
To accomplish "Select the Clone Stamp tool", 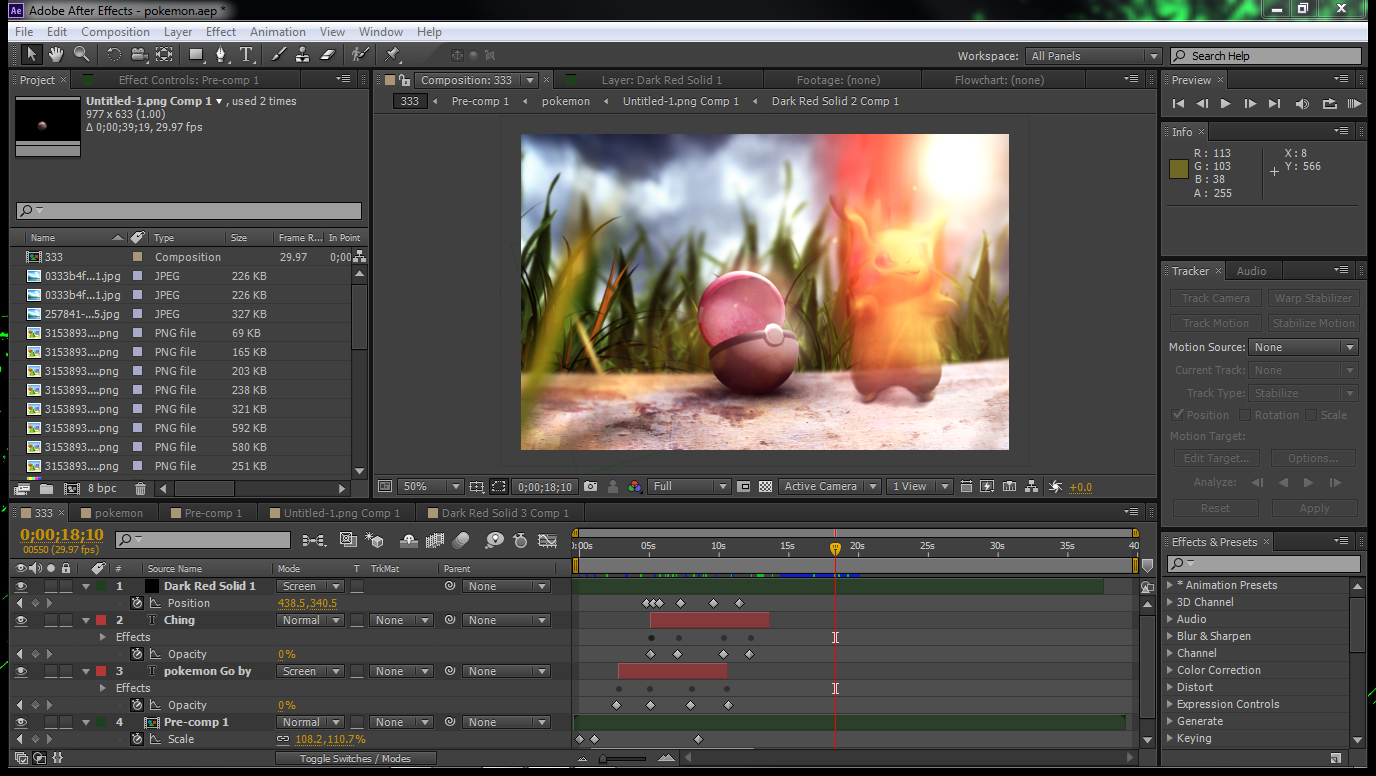I will pyautogui.click(x=302, y=55).
